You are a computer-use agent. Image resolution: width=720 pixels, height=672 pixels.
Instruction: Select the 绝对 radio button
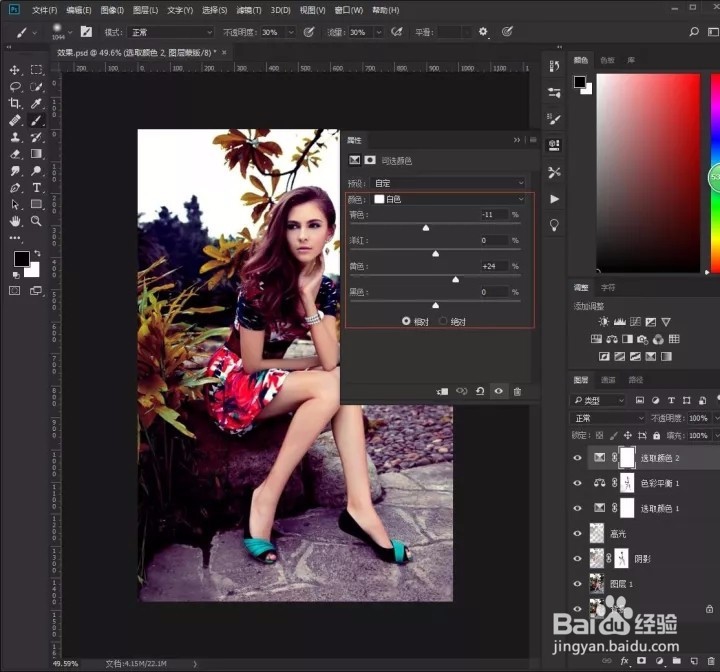click(x=443, y=321)
